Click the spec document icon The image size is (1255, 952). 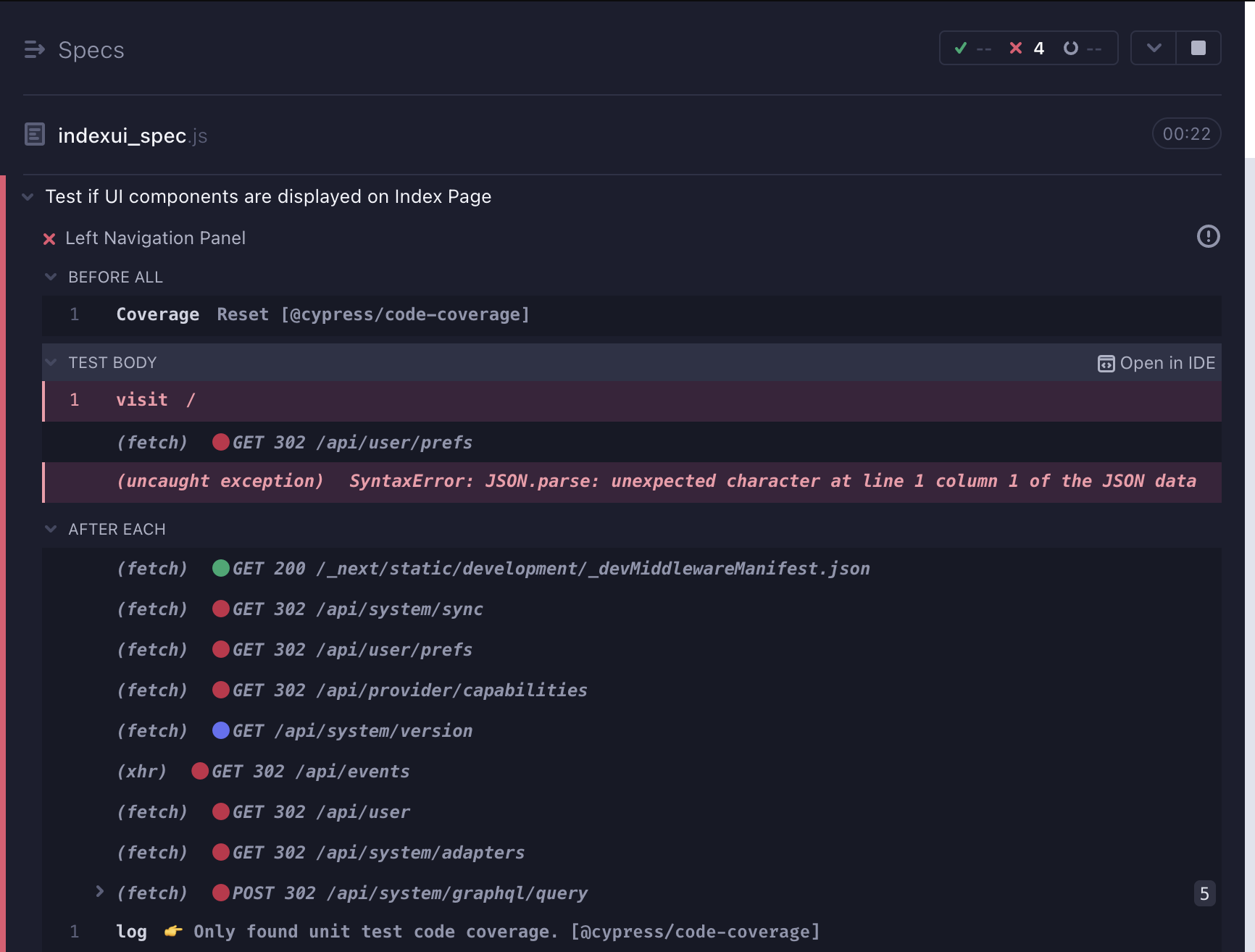(x=35, y=134)
